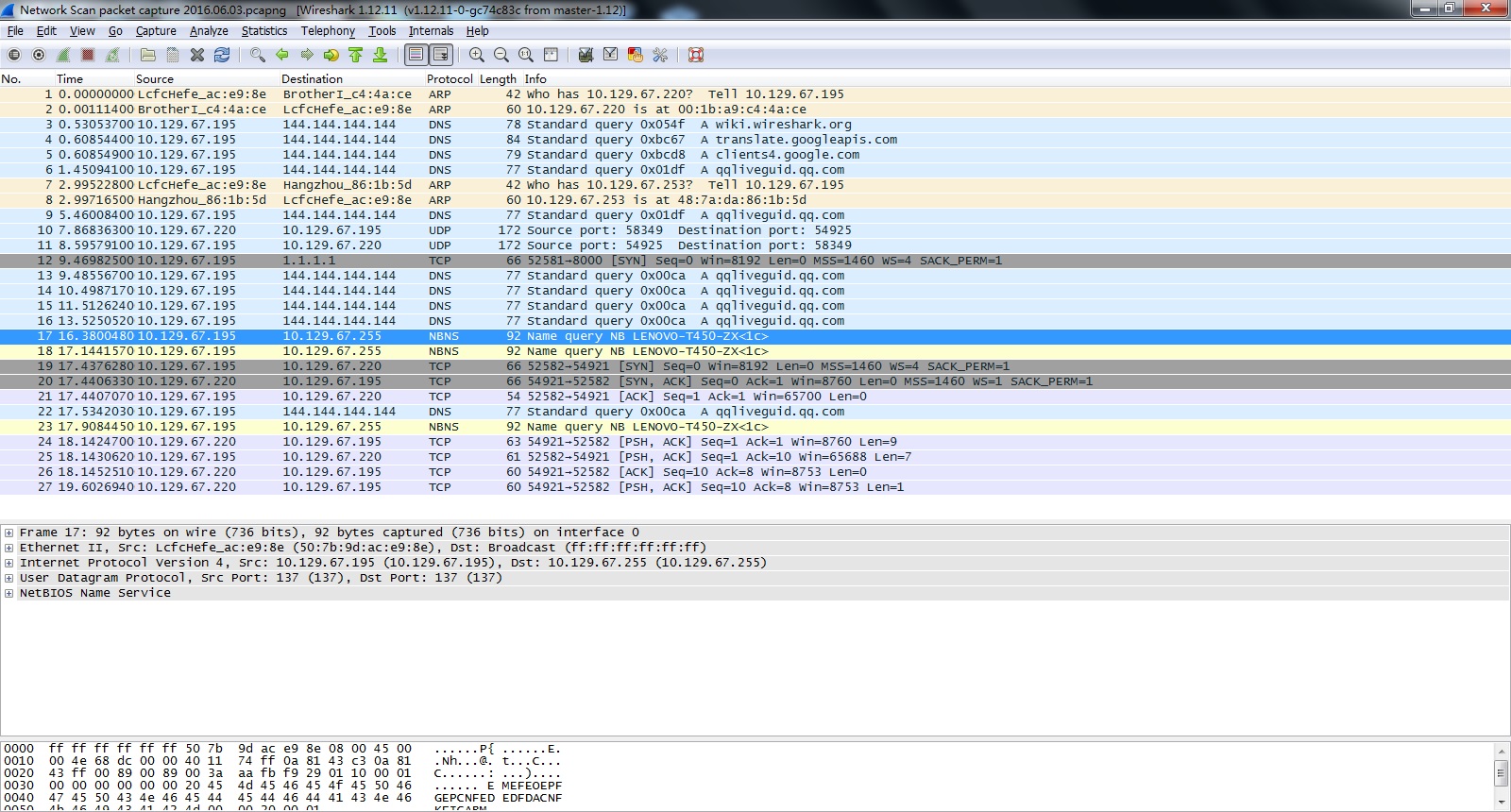Open the Telephony menu
Screen dimensions: 1511x812
(328, 30)
